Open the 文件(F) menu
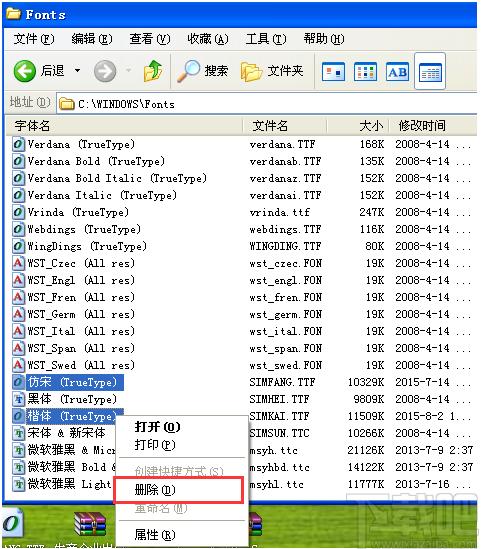481x549 pixels. coord(34,39)
